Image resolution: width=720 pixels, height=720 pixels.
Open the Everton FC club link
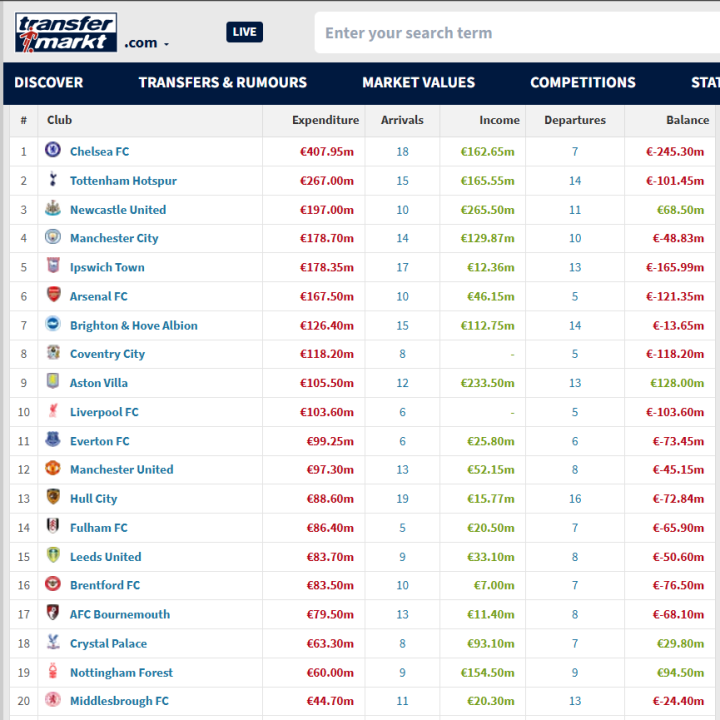100,441
